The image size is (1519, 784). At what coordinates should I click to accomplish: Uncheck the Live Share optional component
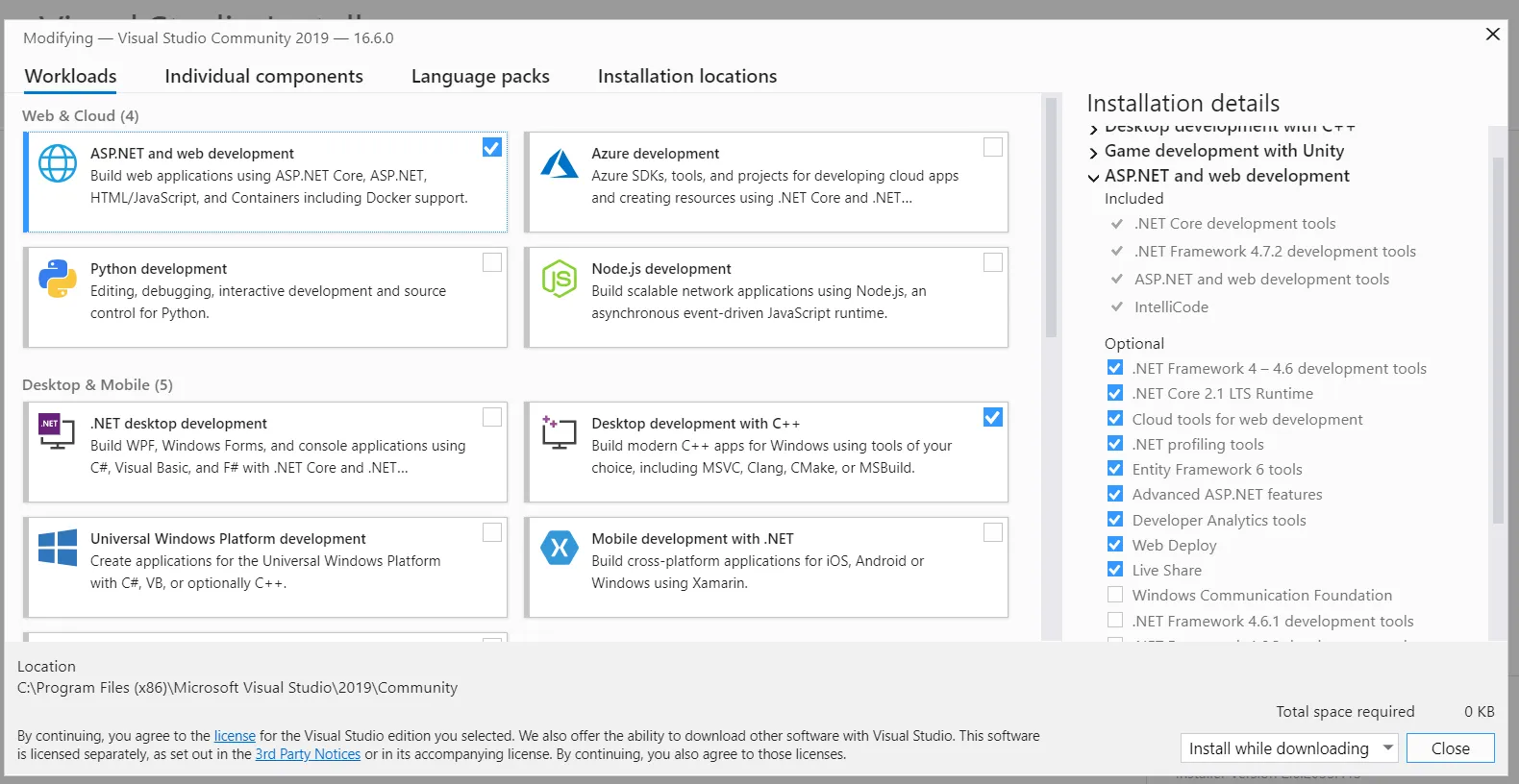[1115, 570]
